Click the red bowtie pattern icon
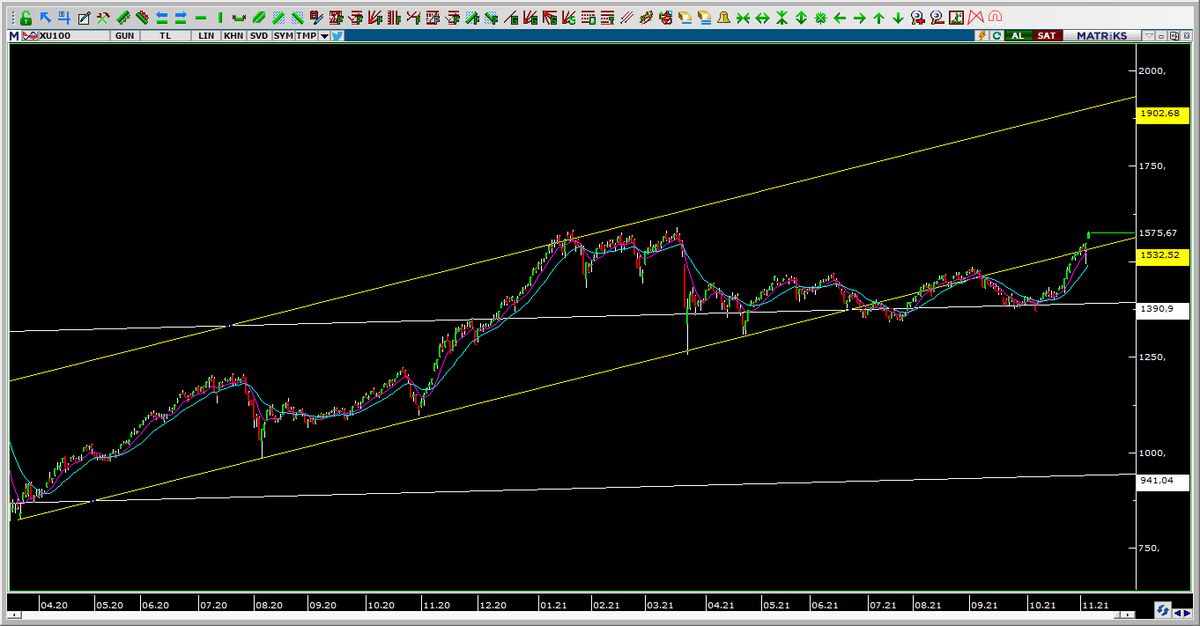Screen dimensions: 1200x626 tap(975, 18)
